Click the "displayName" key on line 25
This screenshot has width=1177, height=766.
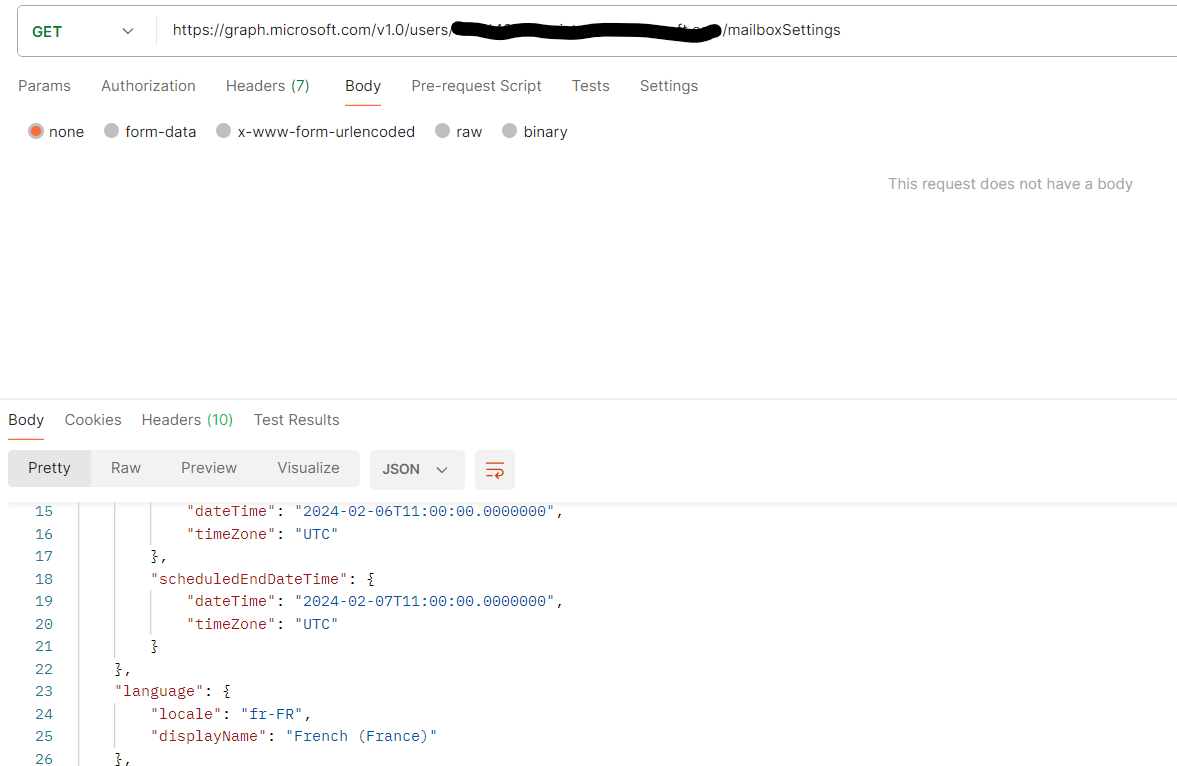208,737
